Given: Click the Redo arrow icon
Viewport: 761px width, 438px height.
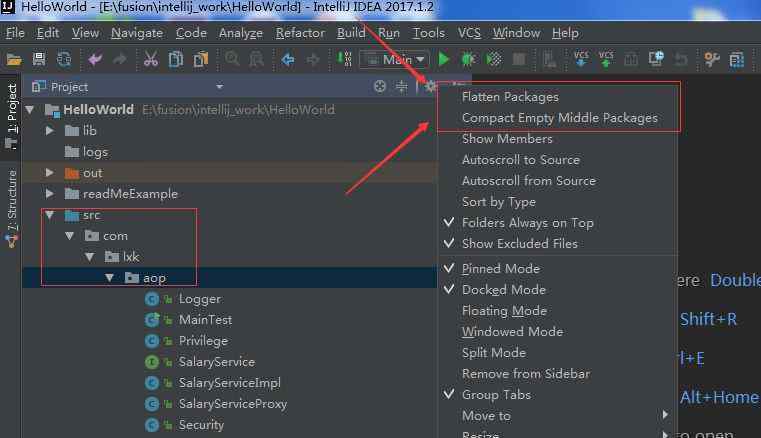Looking at the screenshot, I should tap(119, 60).
